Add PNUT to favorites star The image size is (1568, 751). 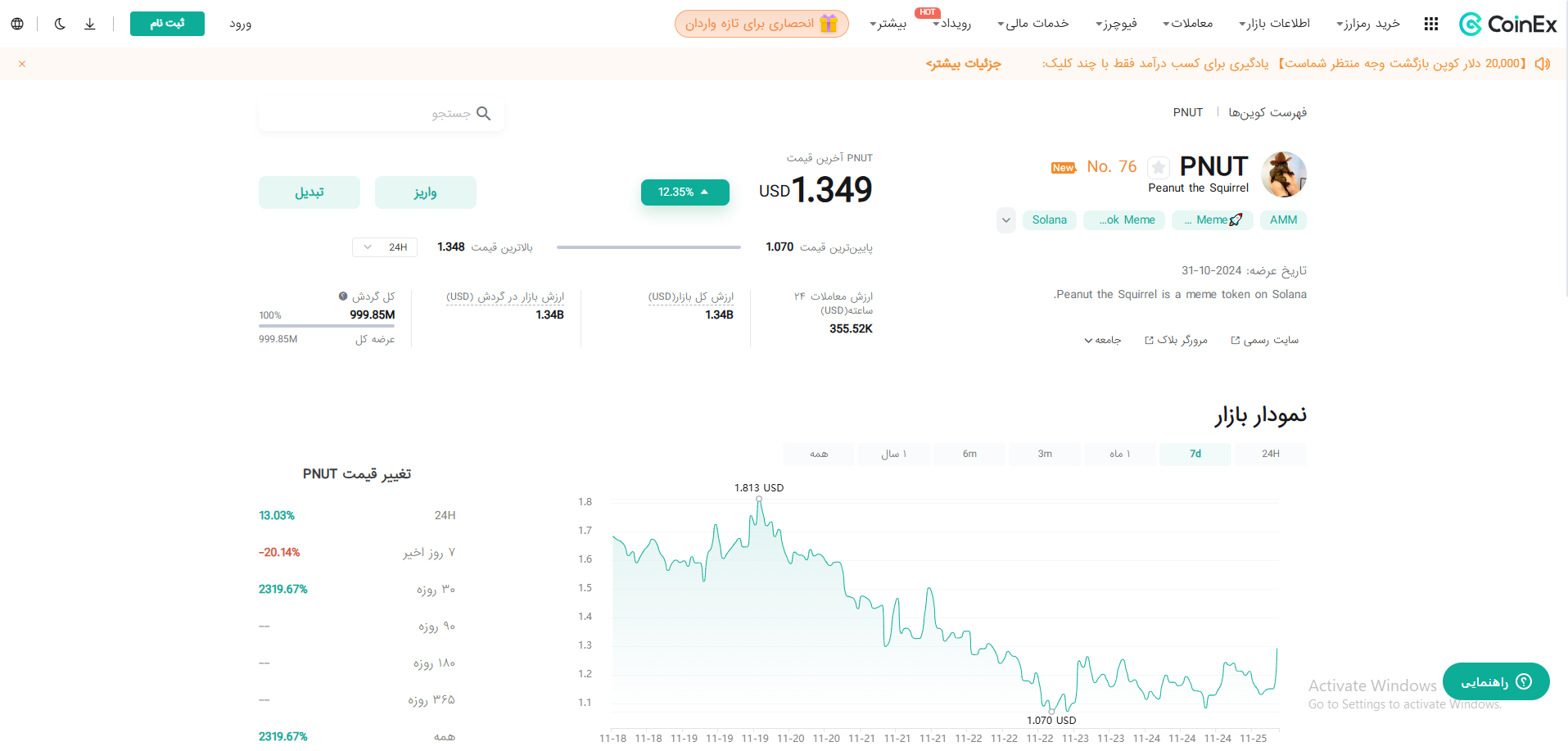click(x=1158, y=168)
